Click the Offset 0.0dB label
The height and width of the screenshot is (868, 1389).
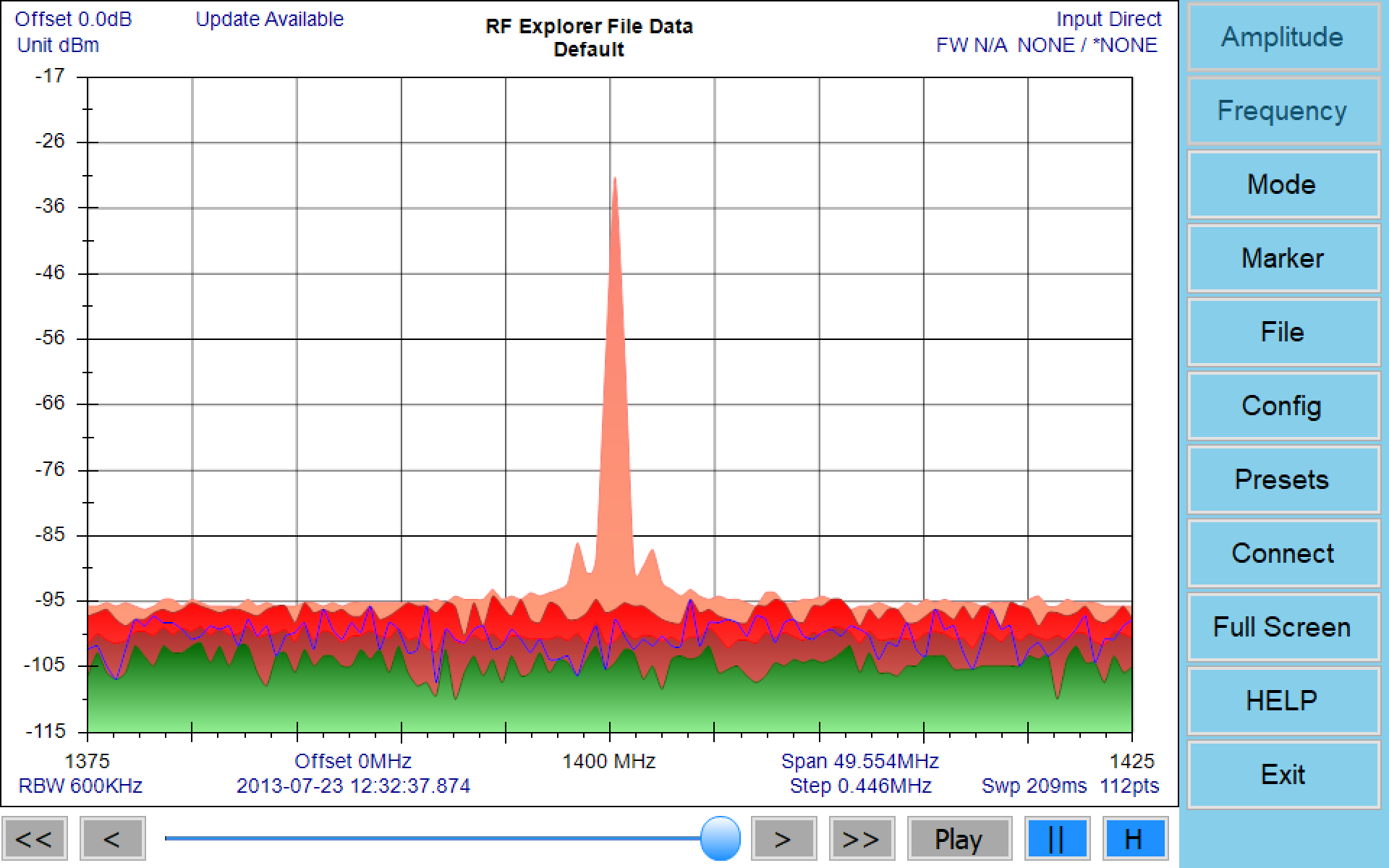pyautogui.click(x=73, y=19)
